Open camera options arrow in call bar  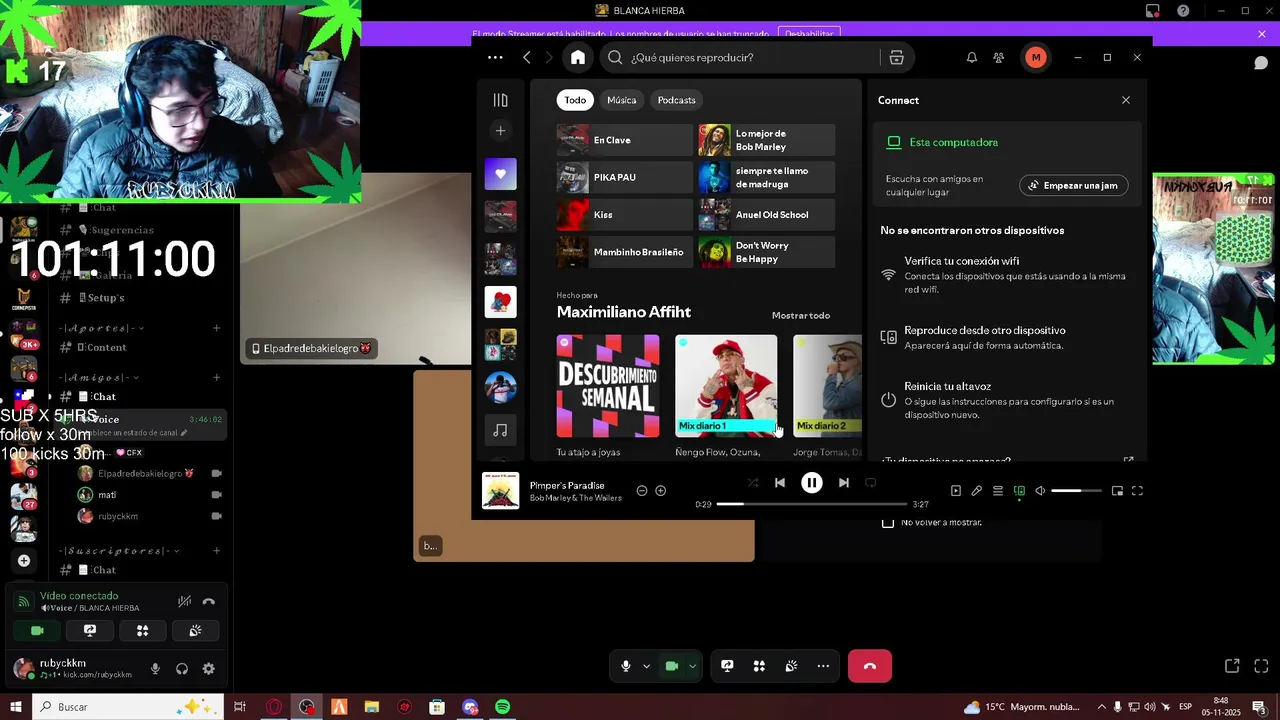click(x=692, y=666)
